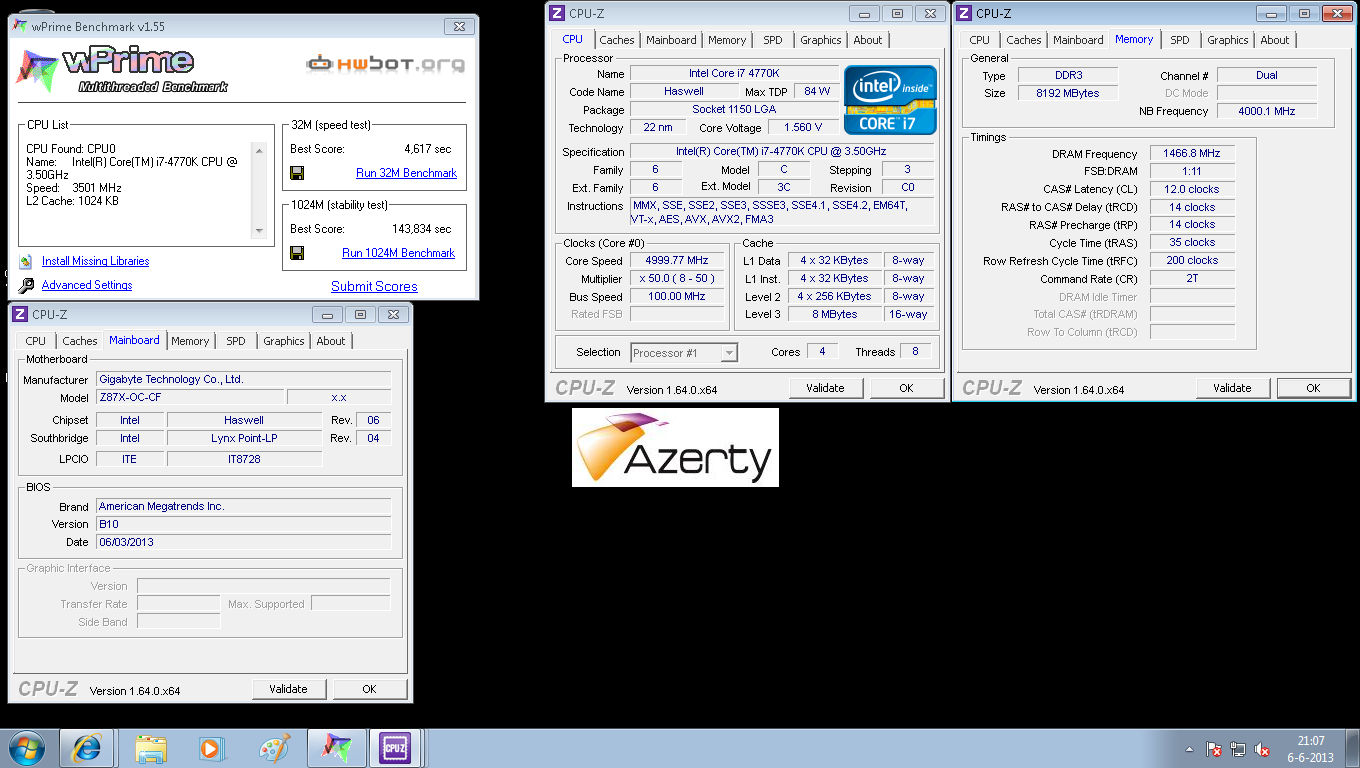Screen dimensions: 1360x768
Task: Click NB Frequency value 4000.1 MHz
Action: 1267,111
